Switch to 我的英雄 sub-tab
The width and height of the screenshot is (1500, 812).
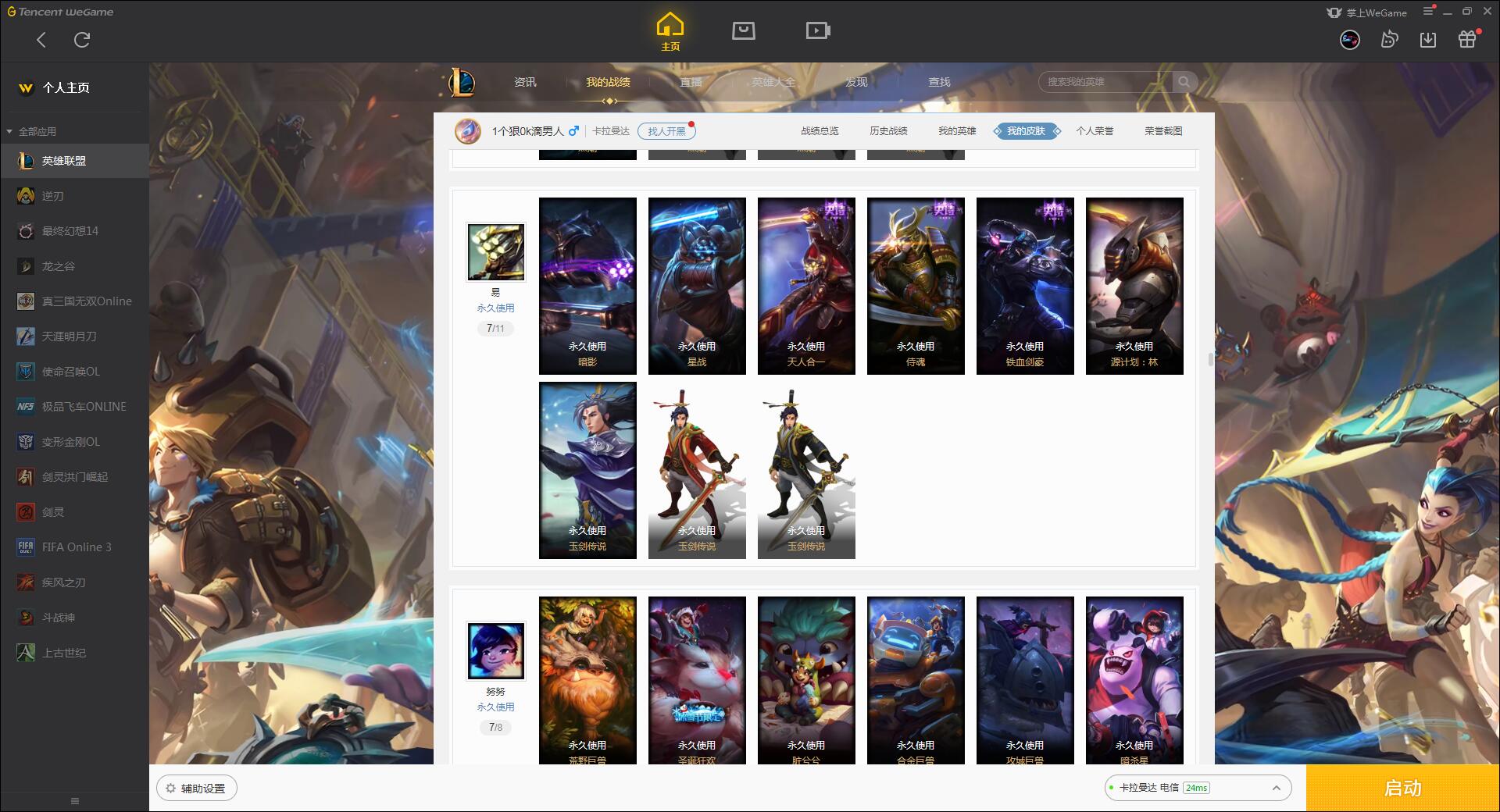pos(957,131)
